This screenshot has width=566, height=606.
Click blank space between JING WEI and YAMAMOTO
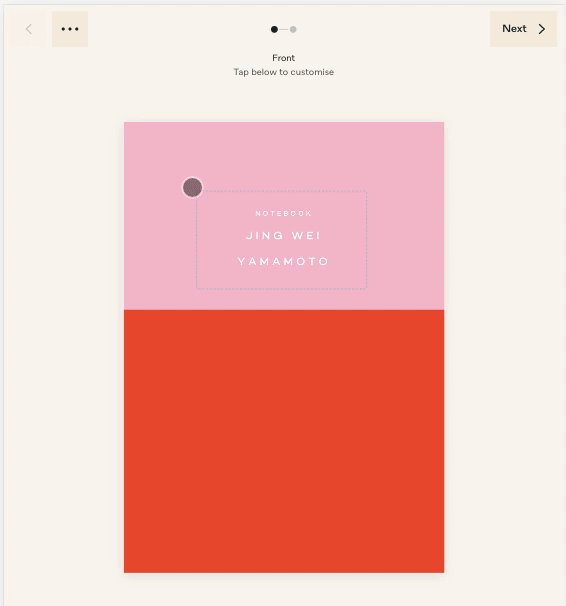pyautogui.click(x=284, y=249)
